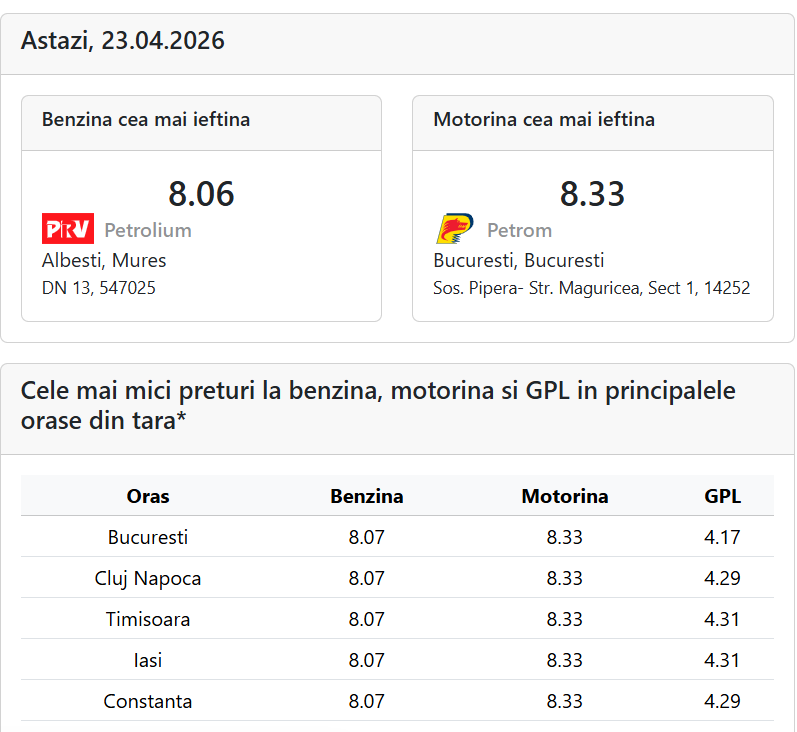797x732 pixels.
Task: Click the cheapest gasoline price 8.06
Action: coord(201,193)
